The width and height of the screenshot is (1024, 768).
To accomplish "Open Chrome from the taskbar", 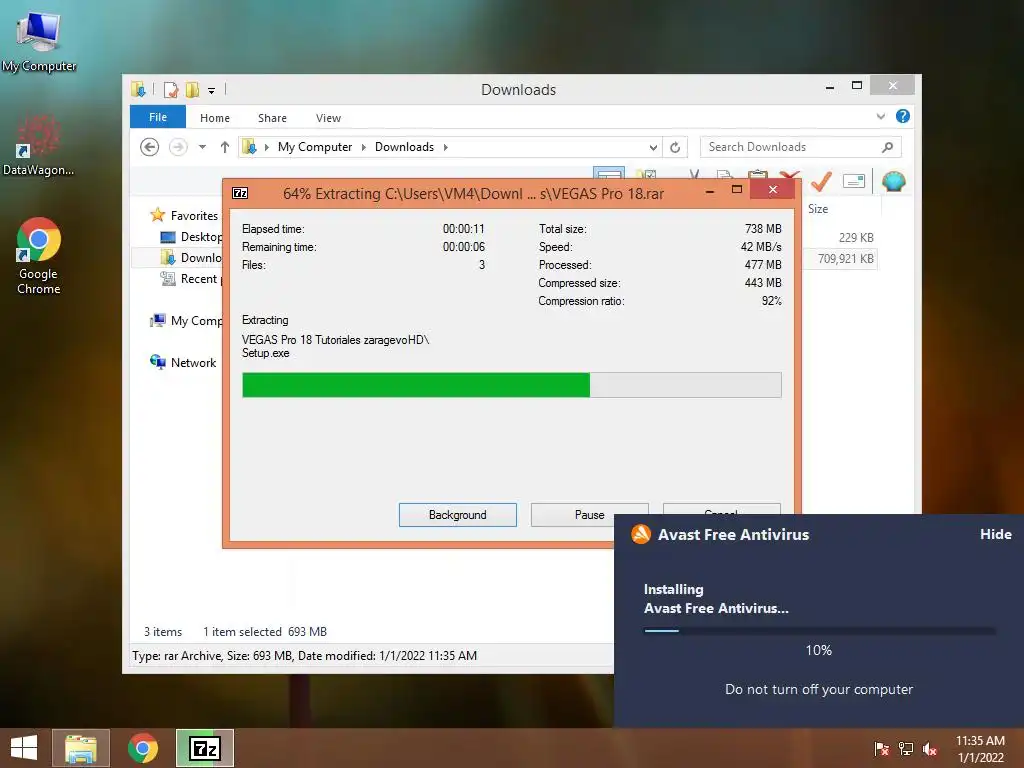I will tap(142, 748).
